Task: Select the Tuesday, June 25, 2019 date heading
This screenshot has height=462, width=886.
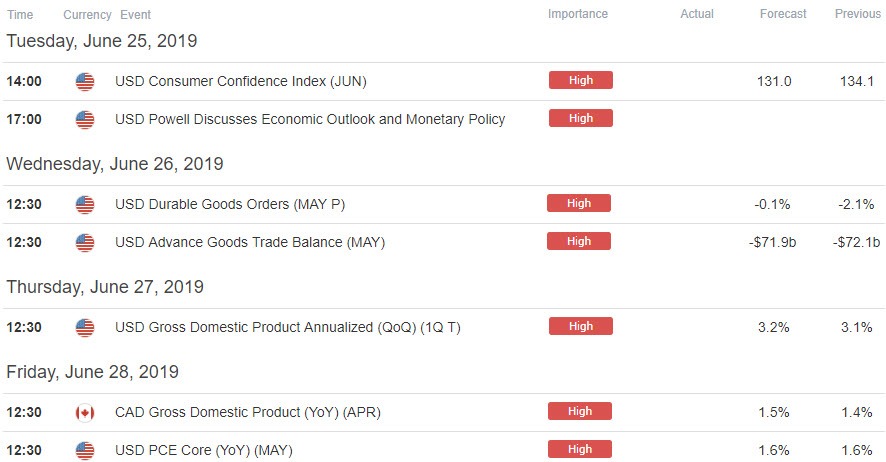Action: pos(102,41)
